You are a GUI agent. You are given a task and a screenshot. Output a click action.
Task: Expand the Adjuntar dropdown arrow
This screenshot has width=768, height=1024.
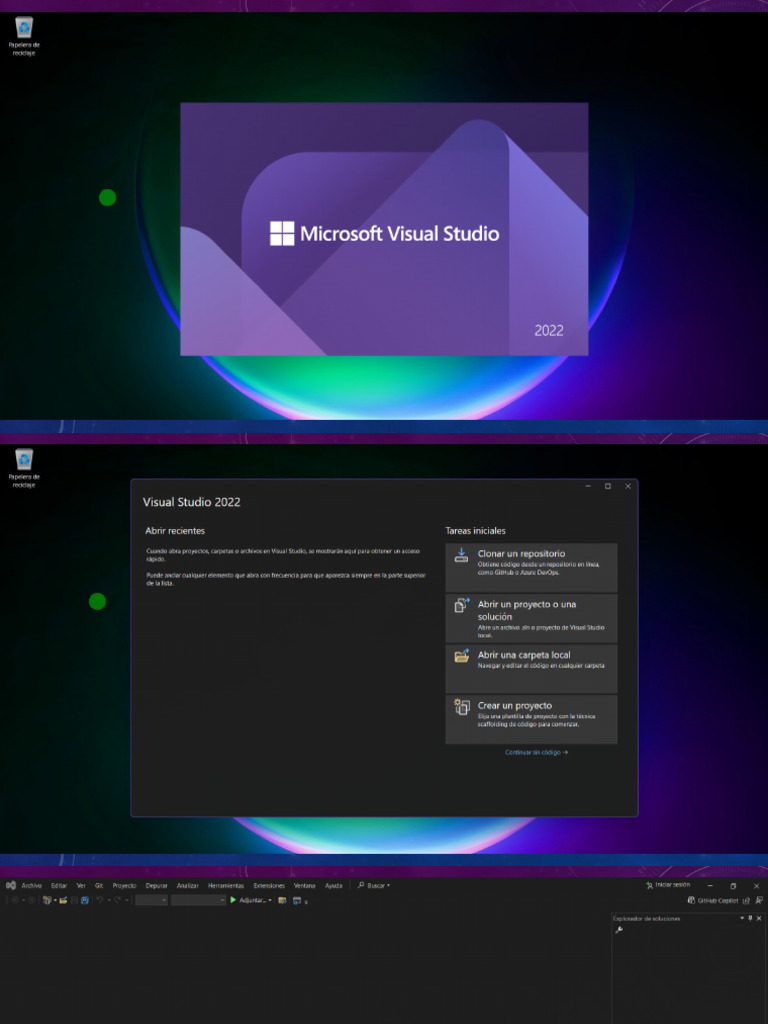coord(270,900)
